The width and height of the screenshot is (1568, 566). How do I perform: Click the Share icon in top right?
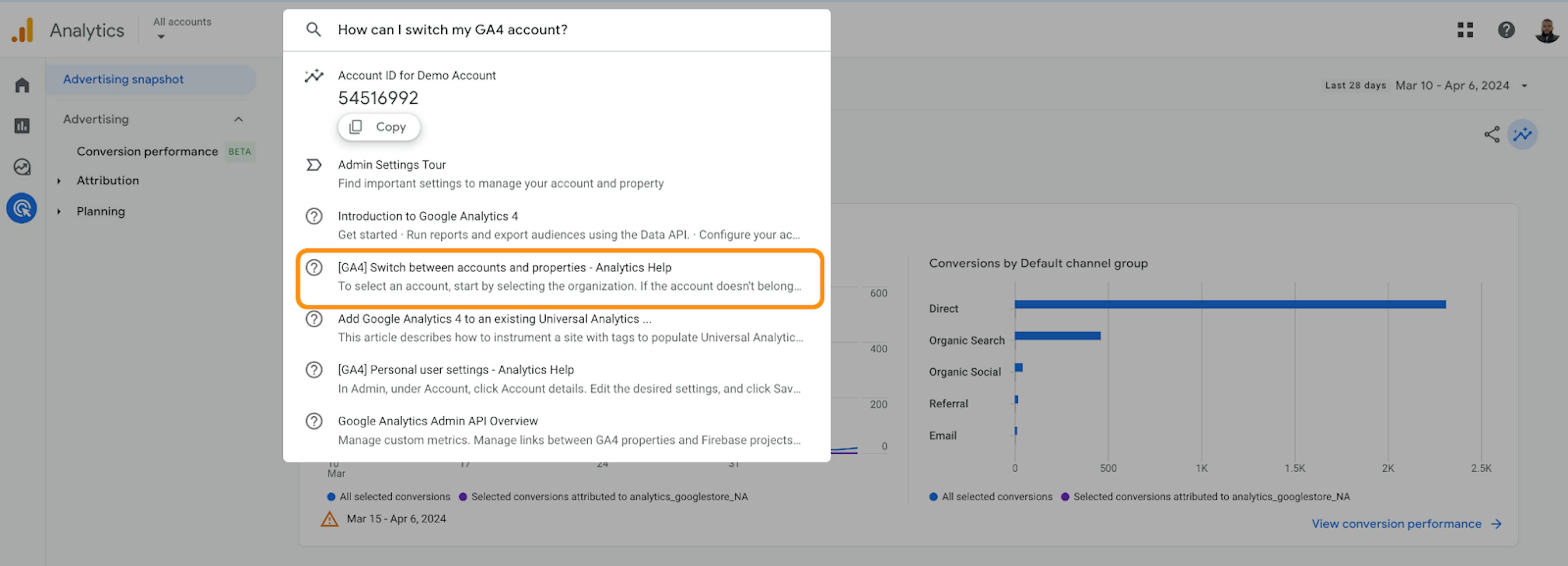[x=1491, y=134]
